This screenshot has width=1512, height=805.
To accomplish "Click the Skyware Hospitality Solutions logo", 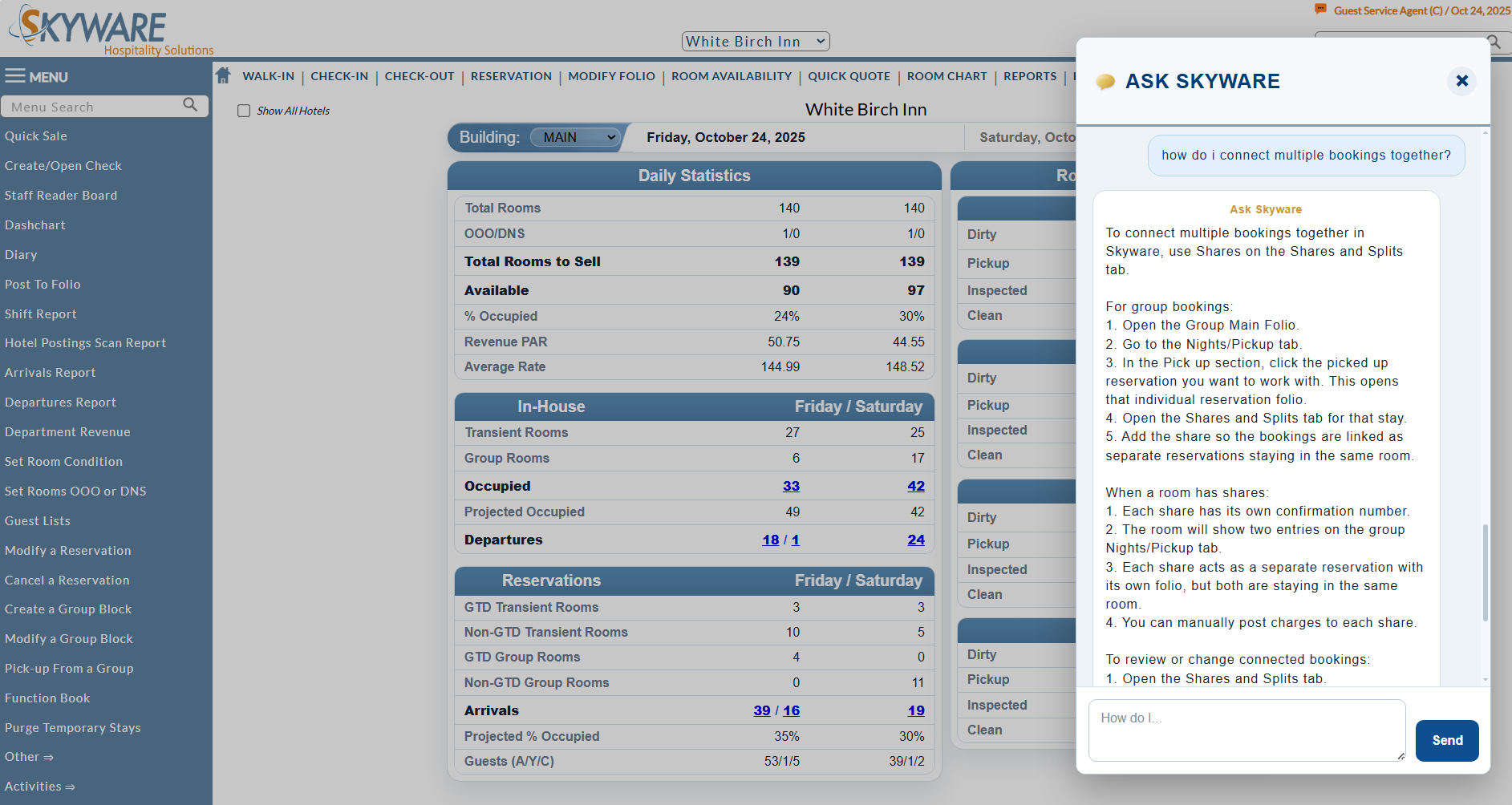I will click(111, 30).
